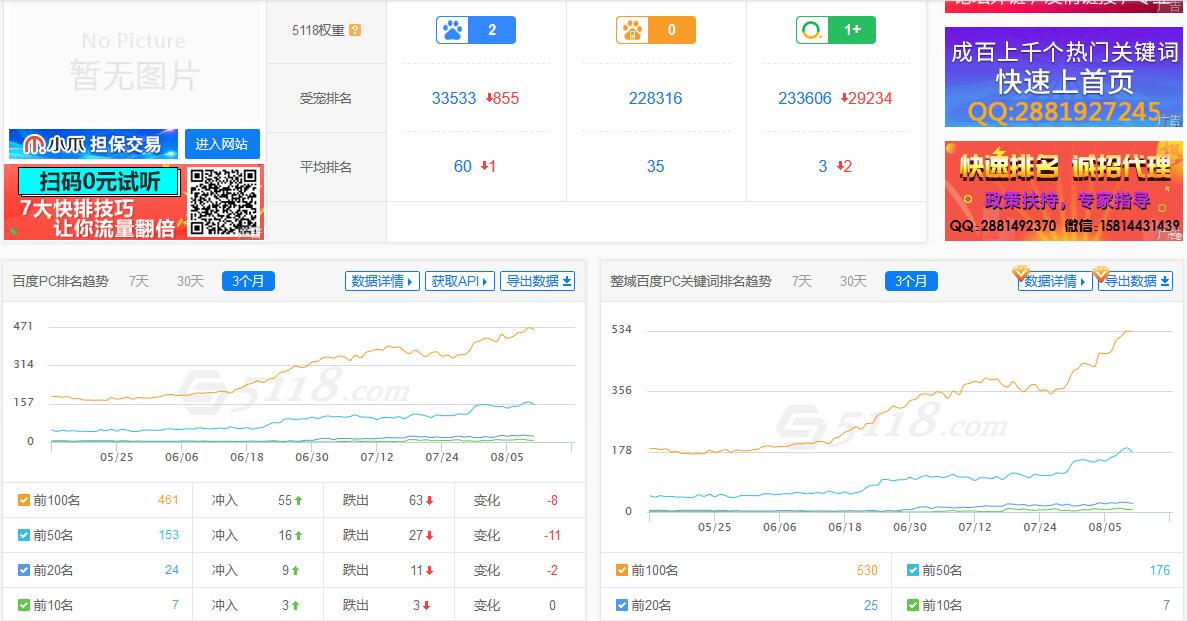
Task: Click the right panel 前50名 count 176
Action: coord(1159,570)
